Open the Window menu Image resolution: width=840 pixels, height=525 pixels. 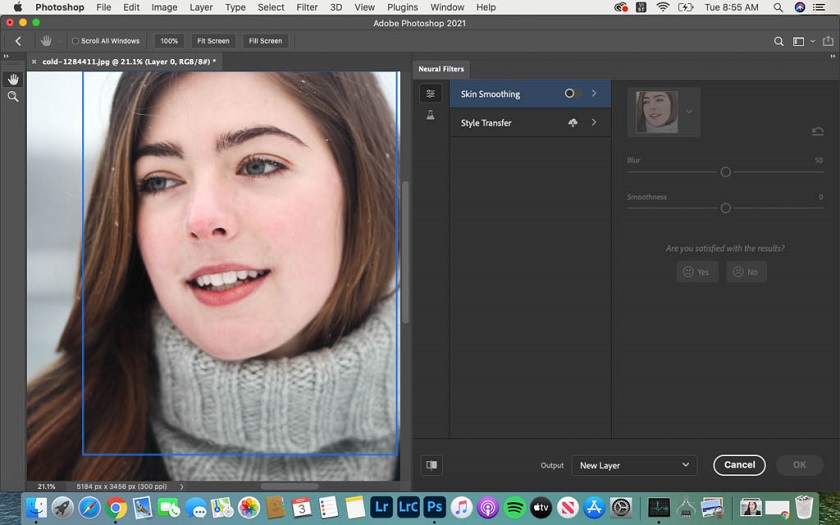click(x=447, y=8)
